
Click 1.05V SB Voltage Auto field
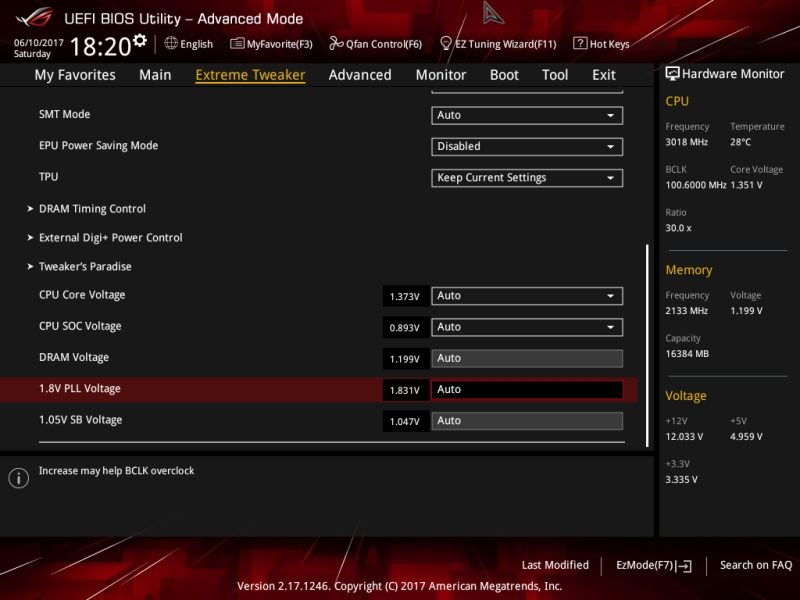click(527, 421)
